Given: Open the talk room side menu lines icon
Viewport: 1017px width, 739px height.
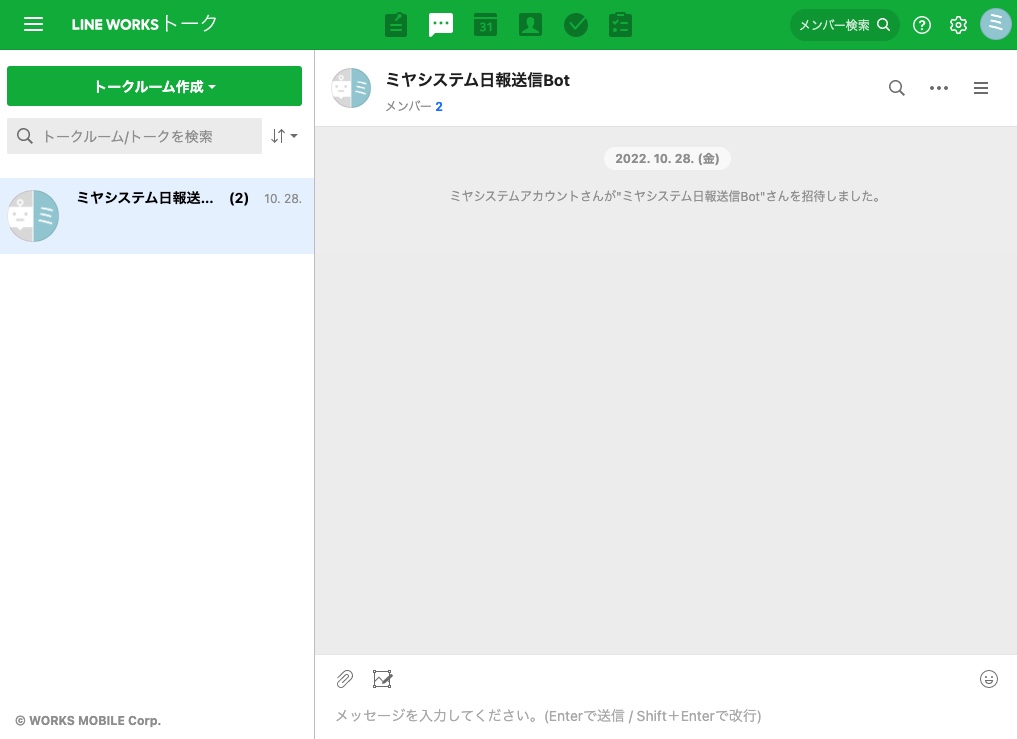Looking at the screenshot, I should coord(981,88).
